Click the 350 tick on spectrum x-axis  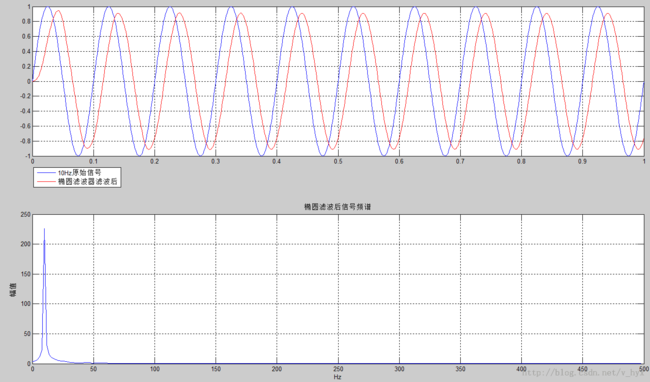pos(461,369)
